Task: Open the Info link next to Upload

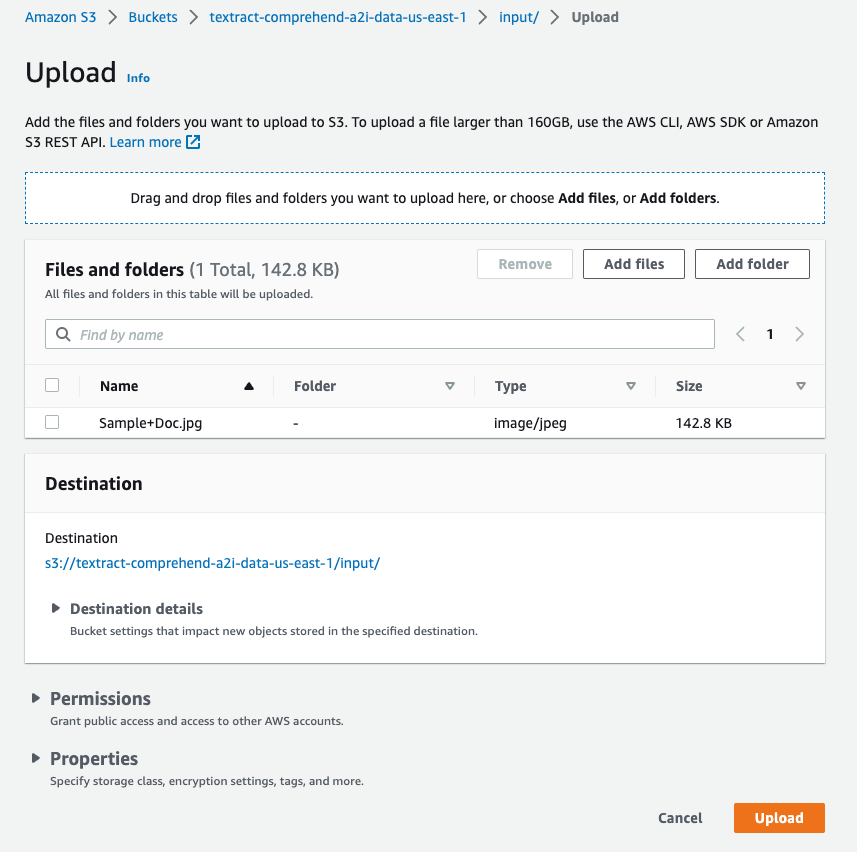Action: [x=138, y=78]
